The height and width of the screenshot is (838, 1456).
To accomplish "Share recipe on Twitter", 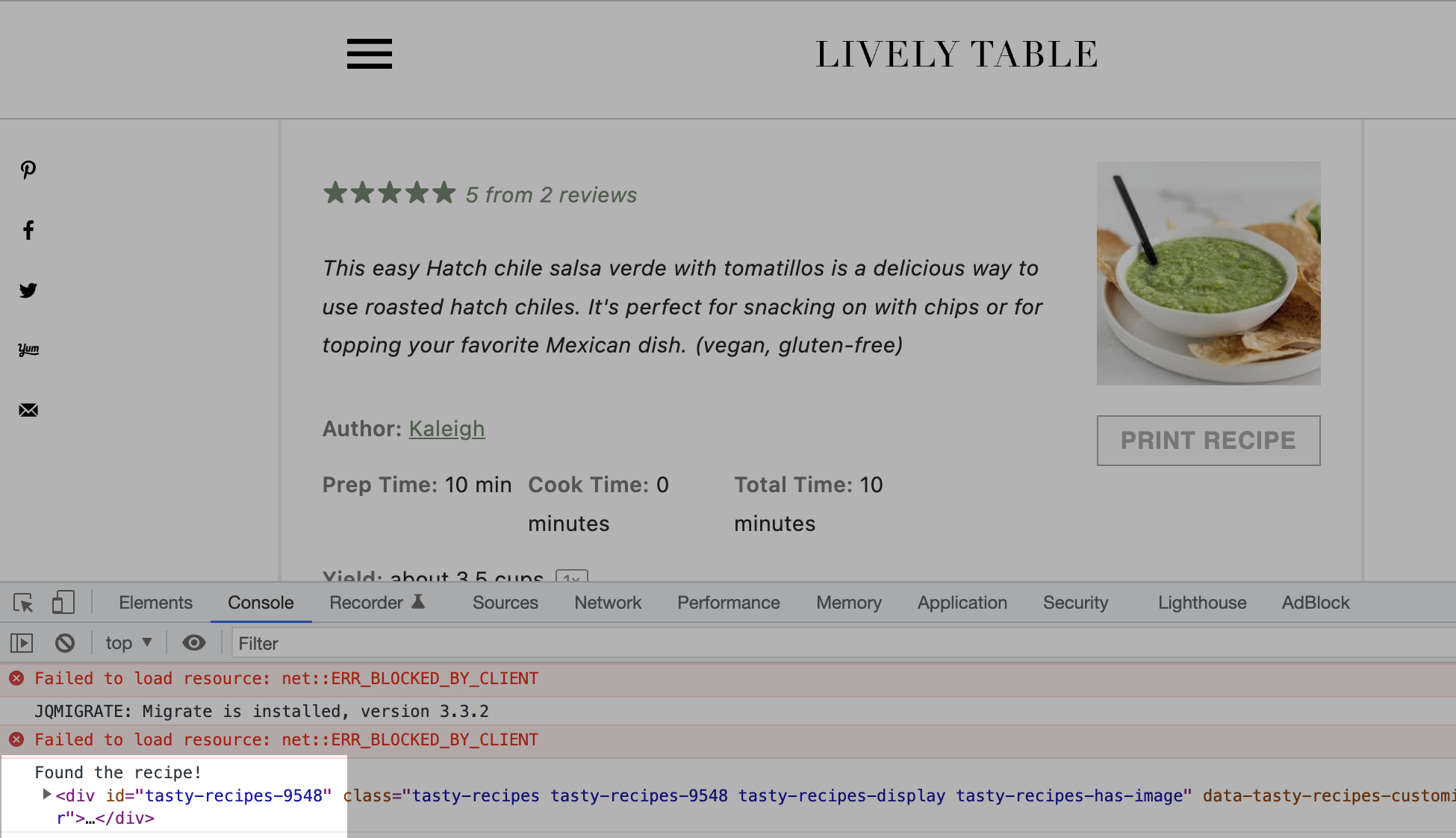I will [28, 290].
